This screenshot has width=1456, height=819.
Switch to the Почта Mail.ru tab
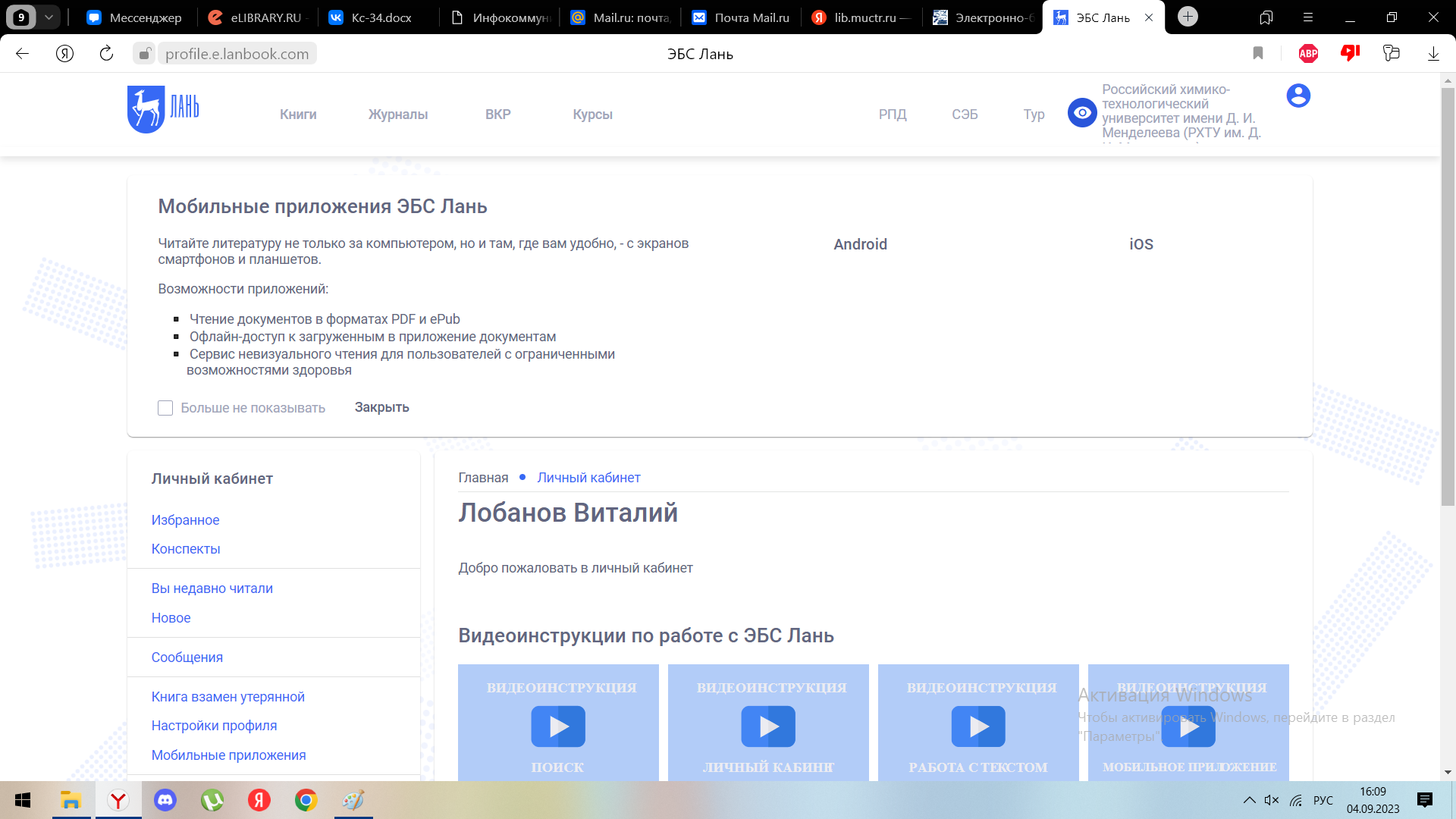(x=741, y=17)
